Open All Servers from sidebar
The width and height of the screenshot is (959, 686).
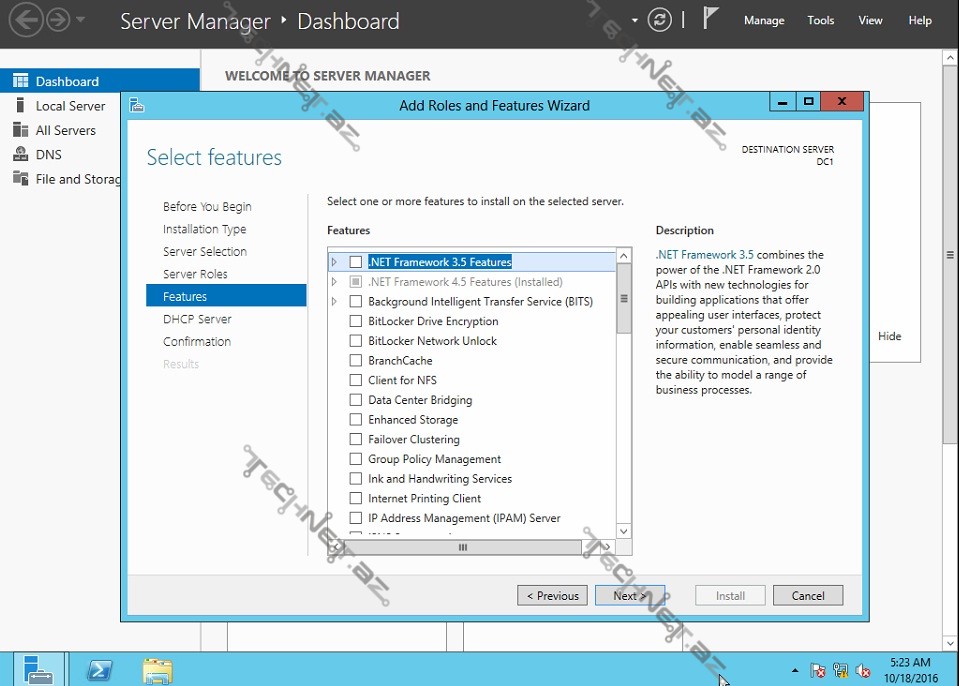pyautogui.click(x=65, y=130)
